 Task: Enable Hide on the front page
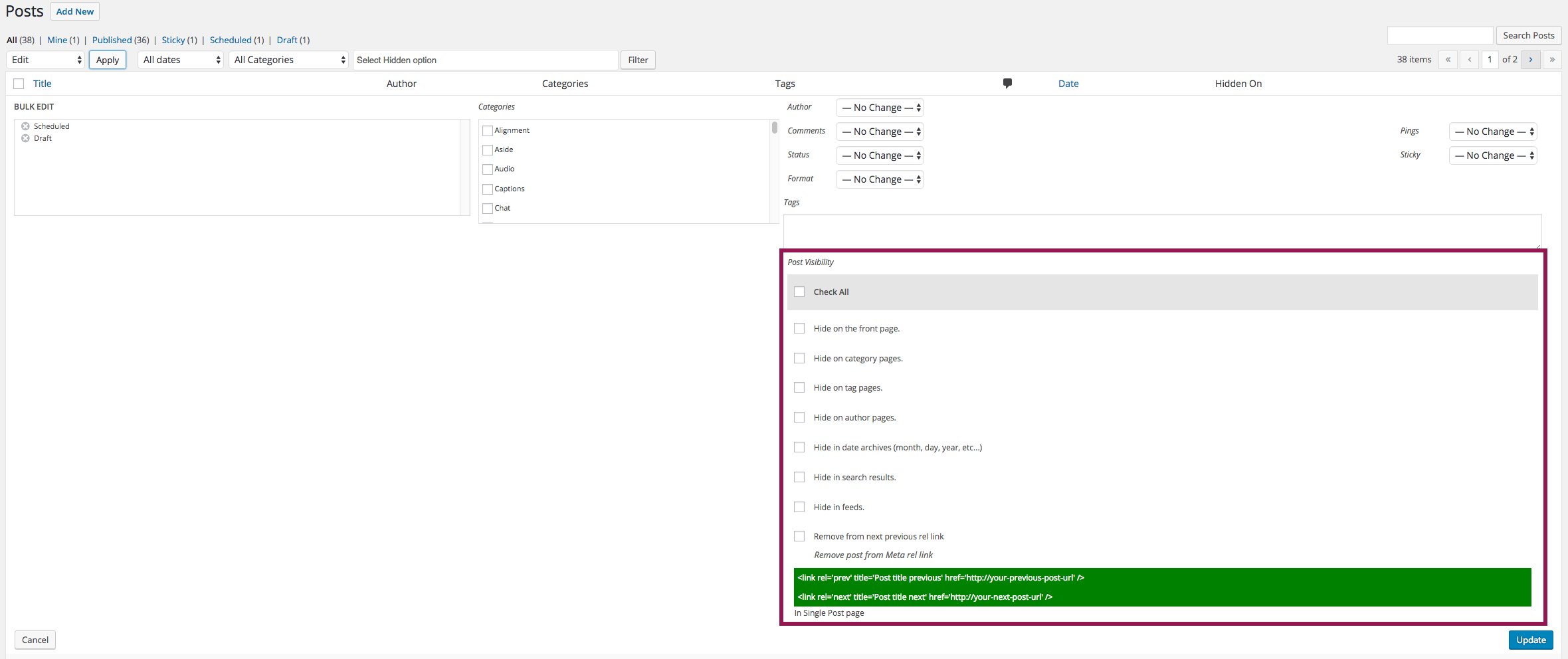coord(799,328)
